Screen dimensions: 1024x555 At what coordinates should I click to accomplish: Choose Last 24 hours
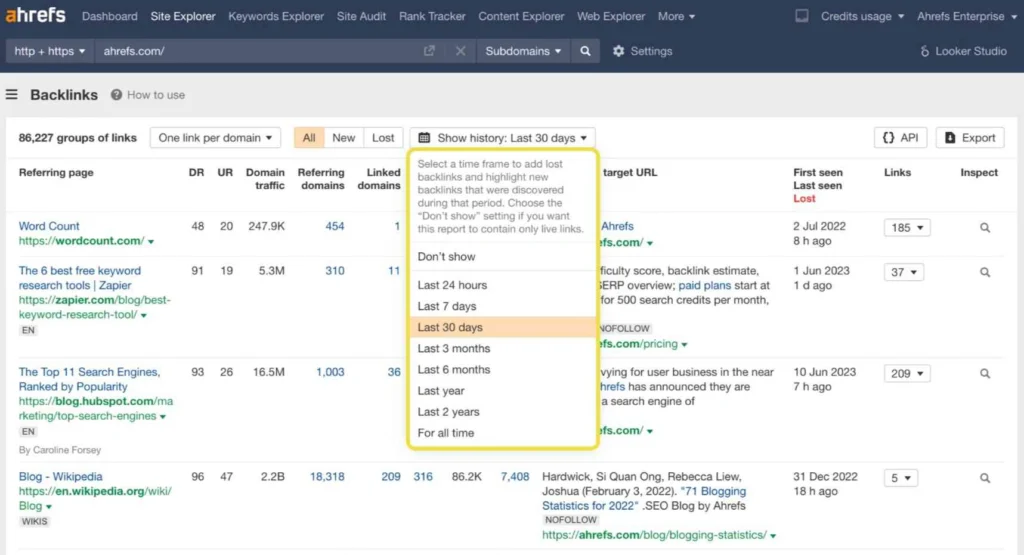pos(502,285)
